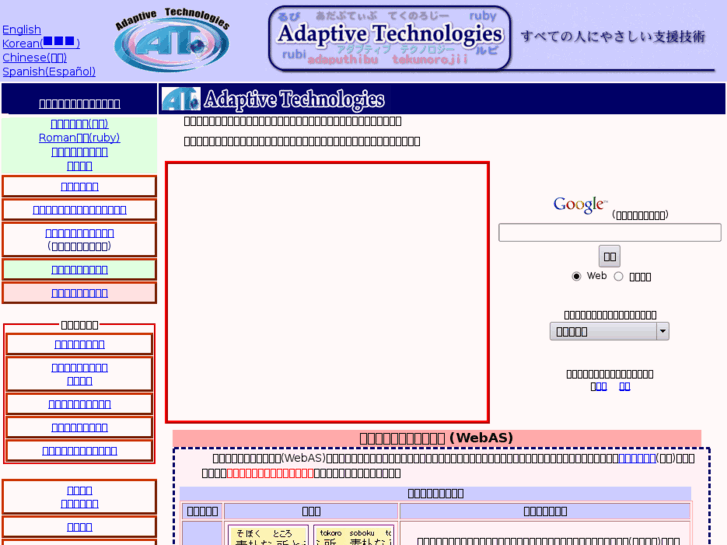This screenshot has width=727, height=545.
Task: Click the Adaptive Technologies ruby banner image
Action: [390, 38]
